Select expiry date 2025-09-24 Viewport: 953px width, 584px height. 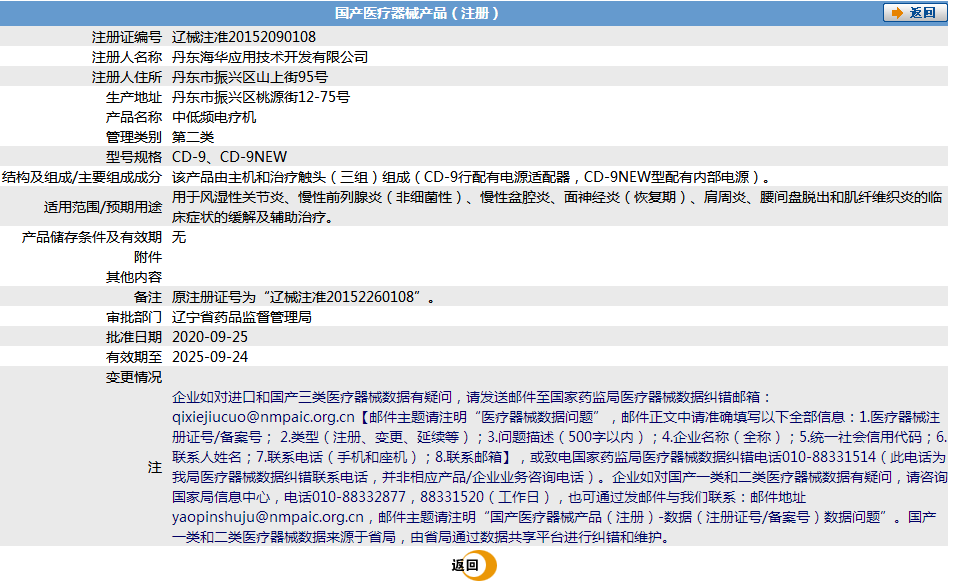(210, 357)
